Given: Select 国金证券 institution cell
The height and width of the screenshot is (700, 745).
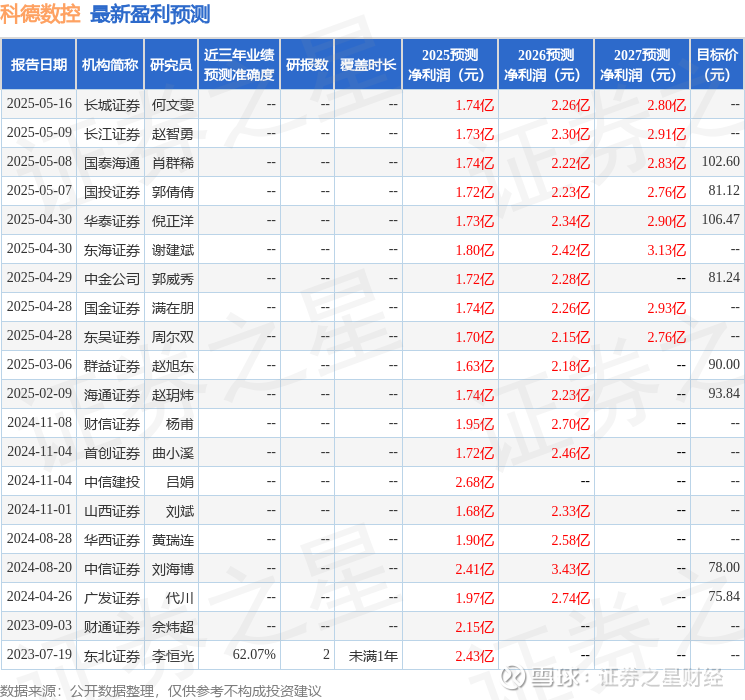Looking at the screenshot, I should click(112, 308).
